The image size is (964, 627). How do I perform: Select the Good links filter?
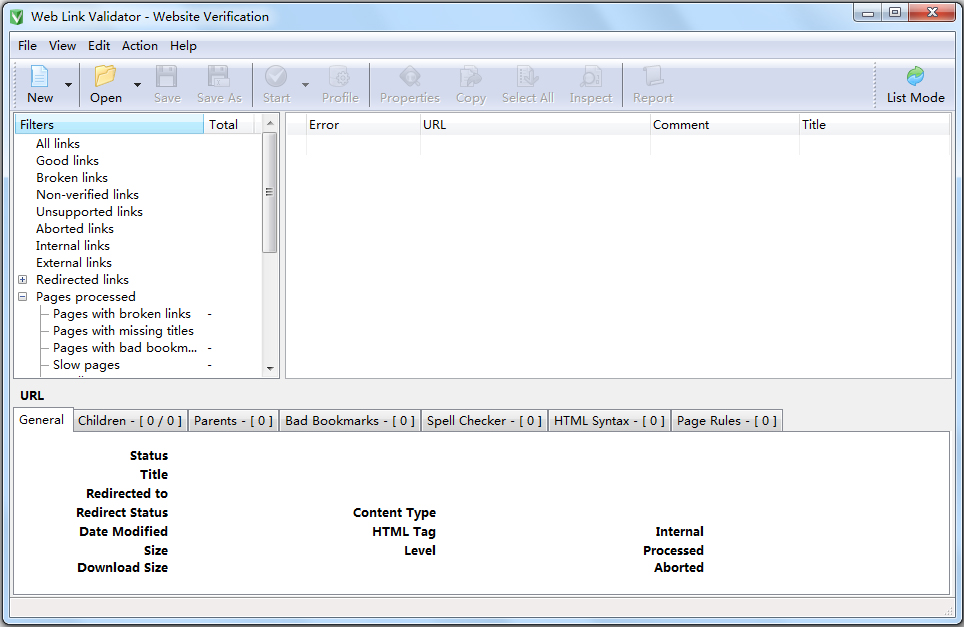[67, 160]
